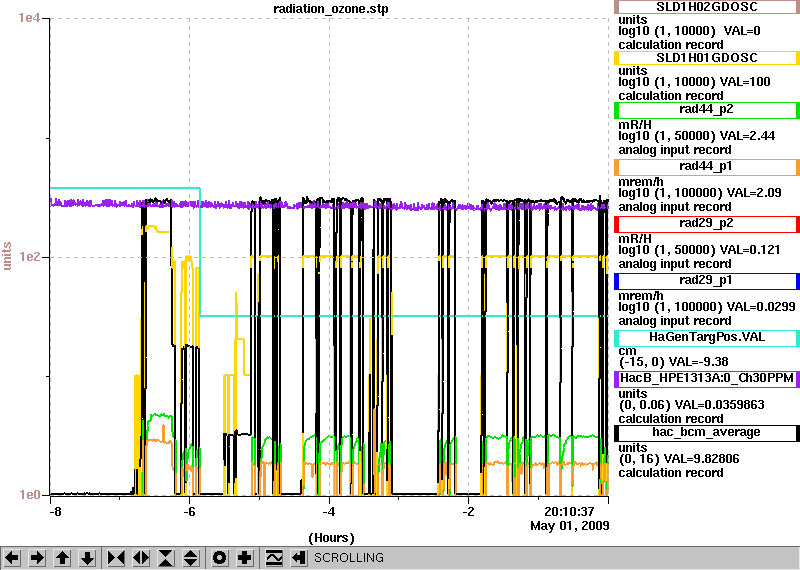Click the SCROLLING status text
Image resolution: width=800 pixels, height=570 pixels.
coord(349,558)
